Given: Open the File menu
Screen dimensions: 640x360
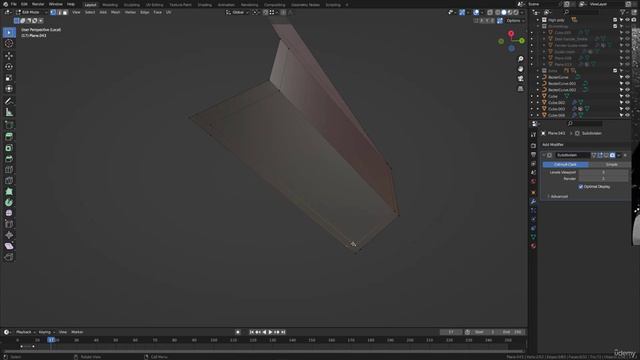Looking at the screenshot, I should (13, 4).
